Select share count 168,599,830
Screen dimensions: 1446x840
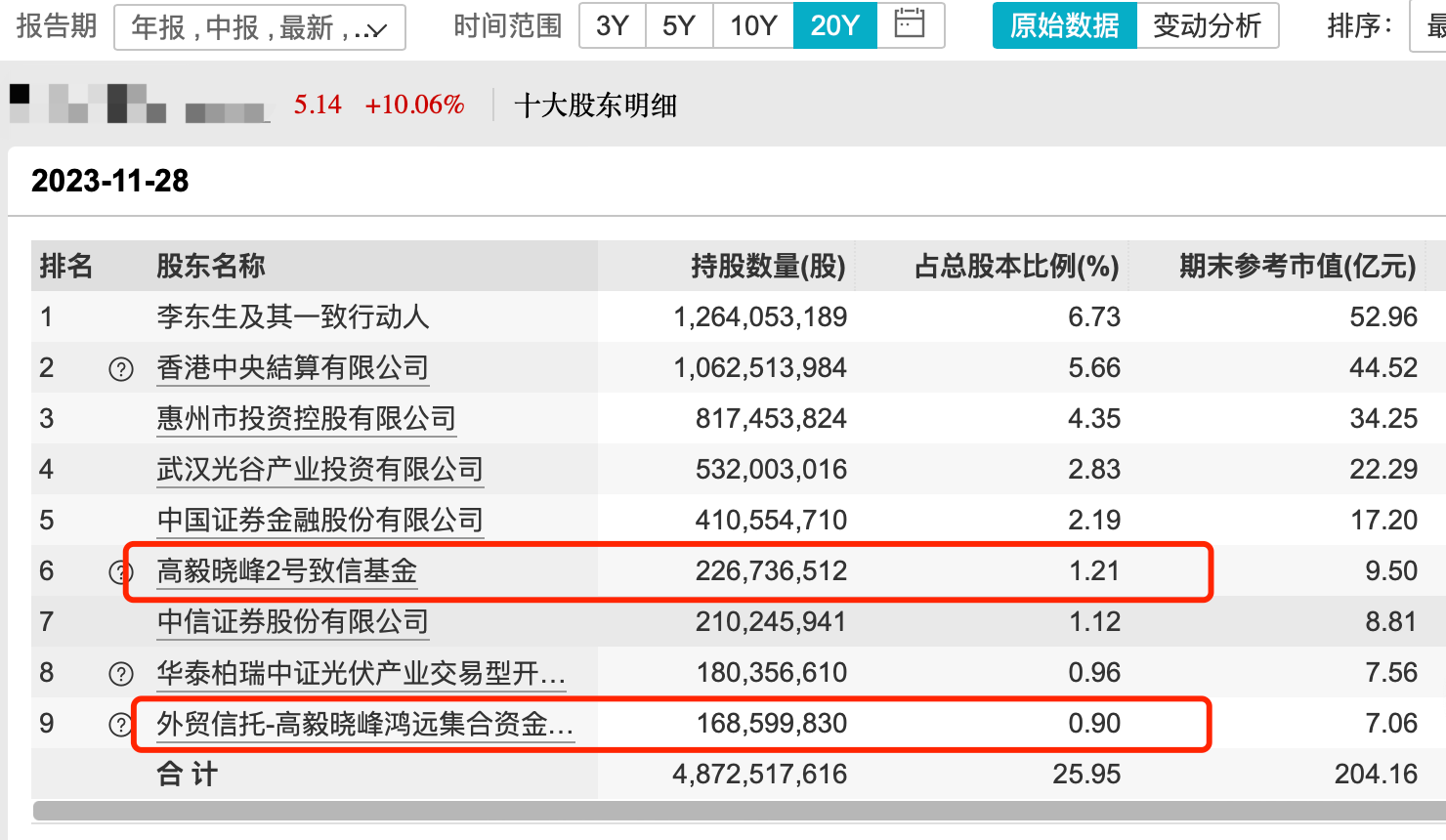click(772, 723)
